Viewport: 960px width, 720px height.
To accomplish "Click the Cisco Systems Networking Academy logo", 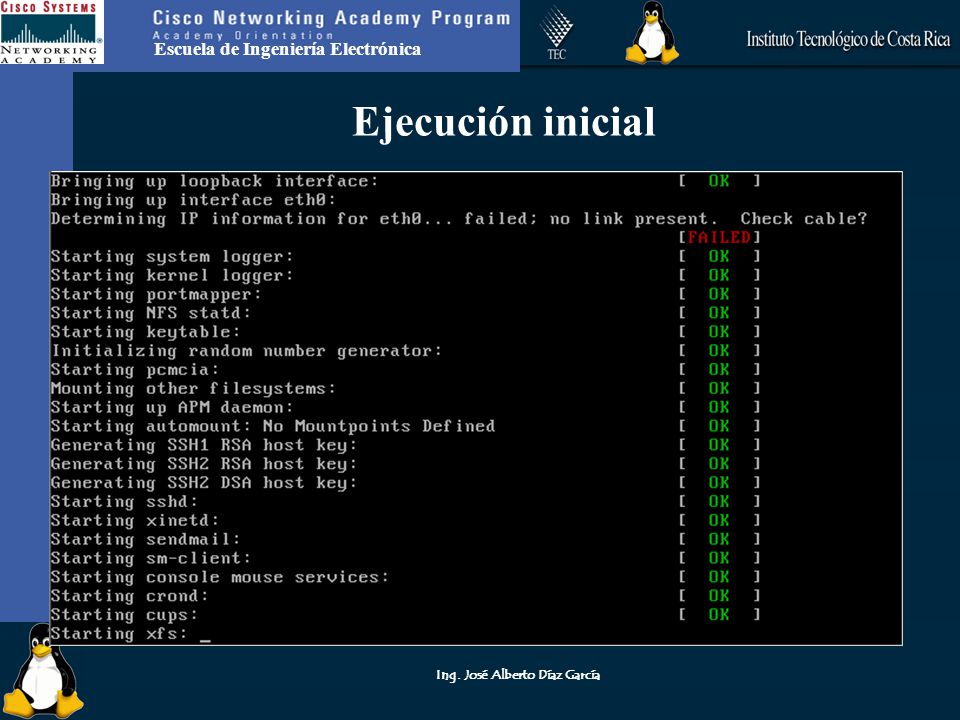I will tap(52, 32).
